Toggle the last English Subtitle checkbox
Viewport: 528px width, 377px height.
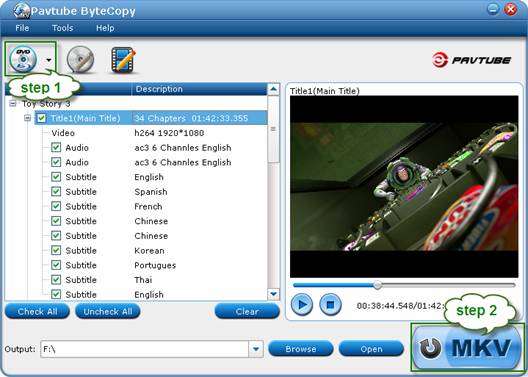pyautogui.click(x=56, y=295)
